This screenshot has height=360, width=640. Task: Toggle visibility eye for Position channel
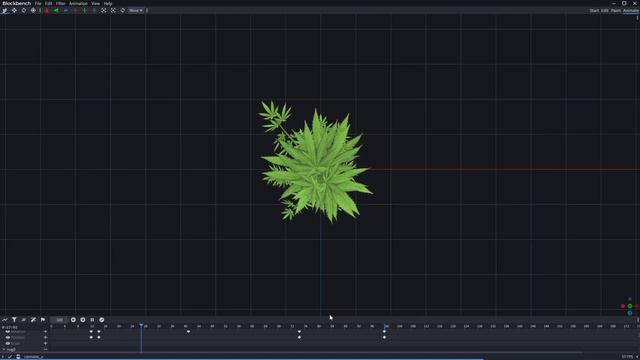(x=8, y=338)
